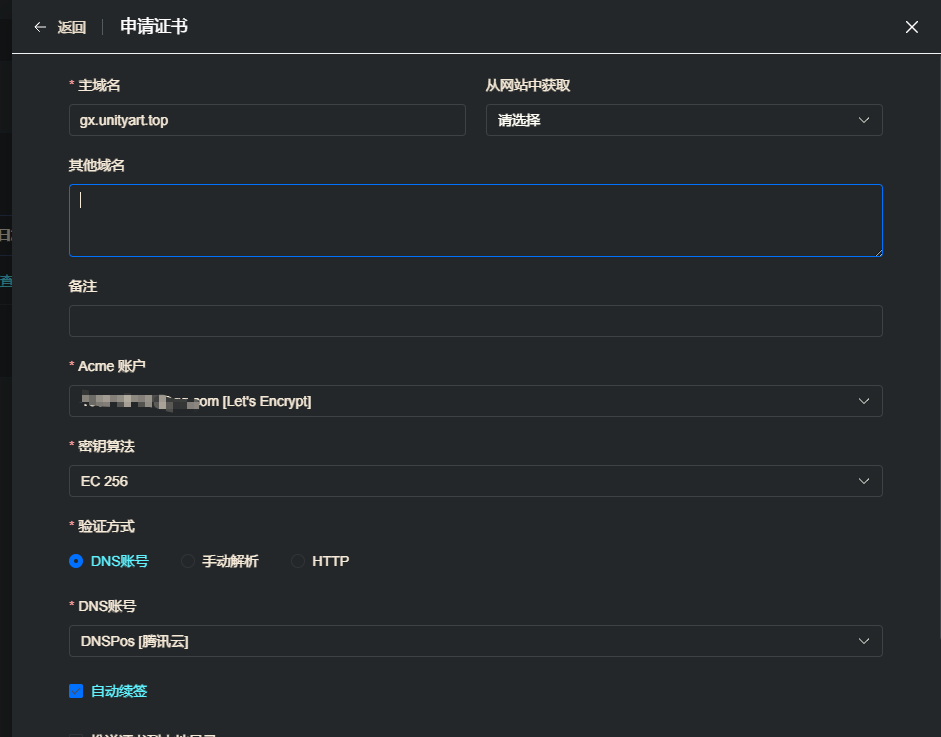
Task: Click the 主域名 field containing gx.unityart.top
Action: tap(266, 120)
